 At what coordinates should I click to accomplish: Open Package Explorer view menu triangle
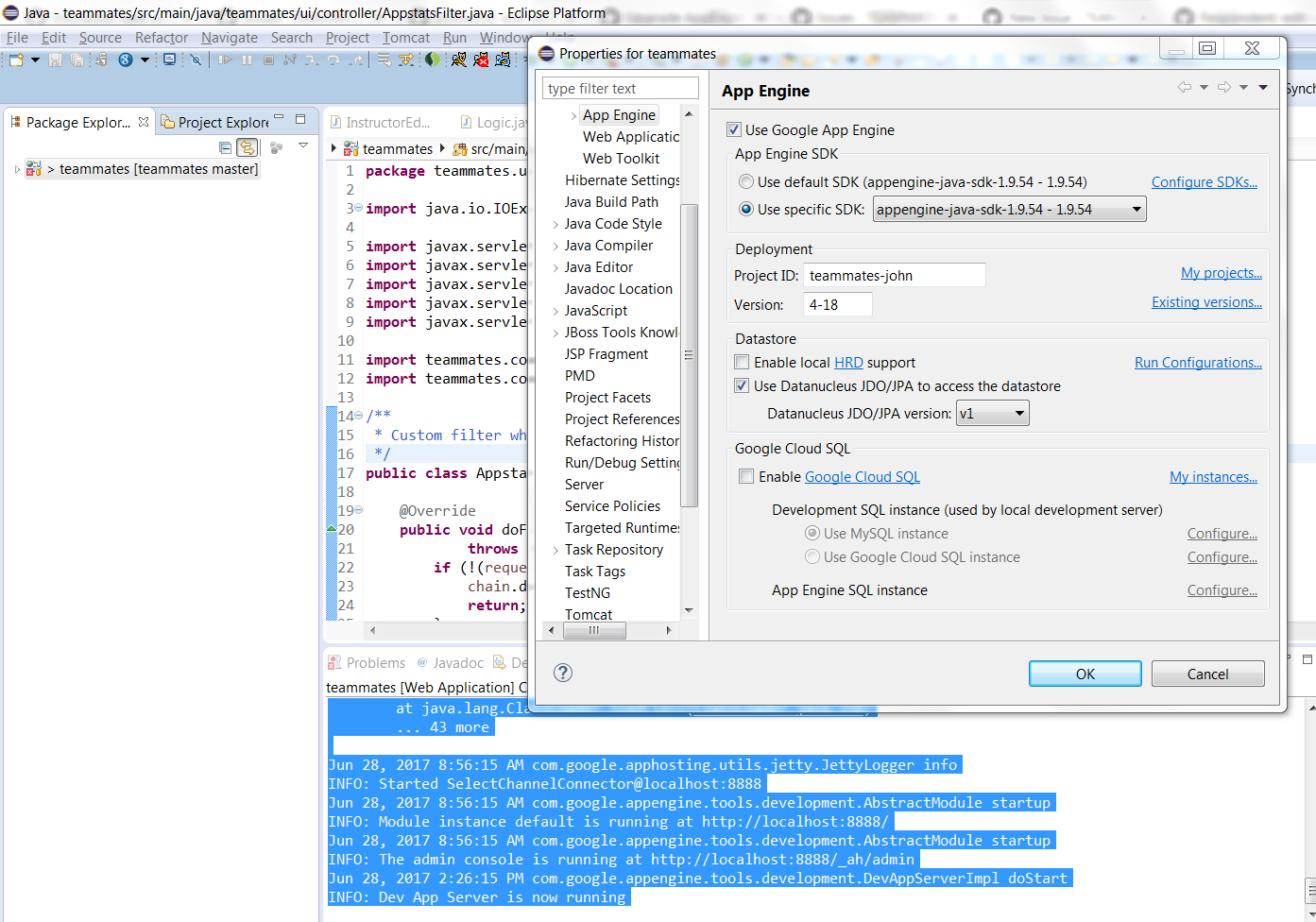pyautogui.click(x=303, y=145)
